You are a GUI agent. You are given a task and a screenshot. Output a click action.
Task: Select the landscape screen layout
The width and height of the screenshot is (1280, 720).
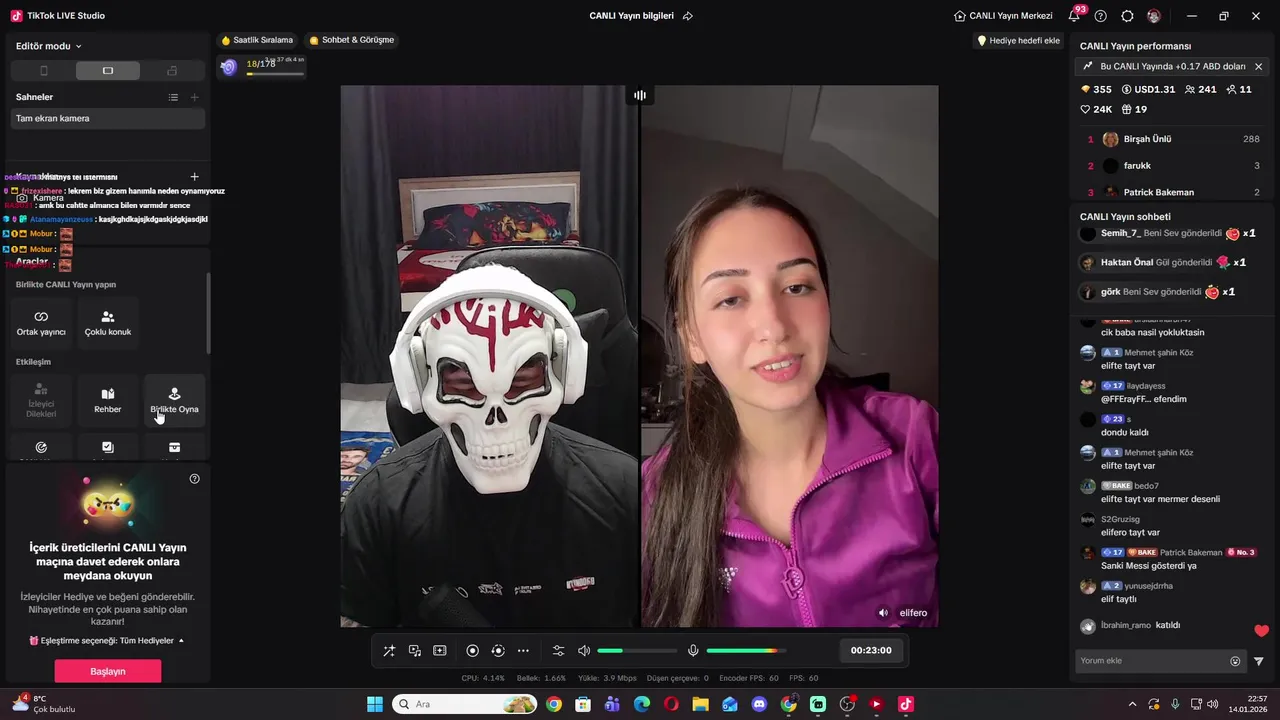[108, 71]
